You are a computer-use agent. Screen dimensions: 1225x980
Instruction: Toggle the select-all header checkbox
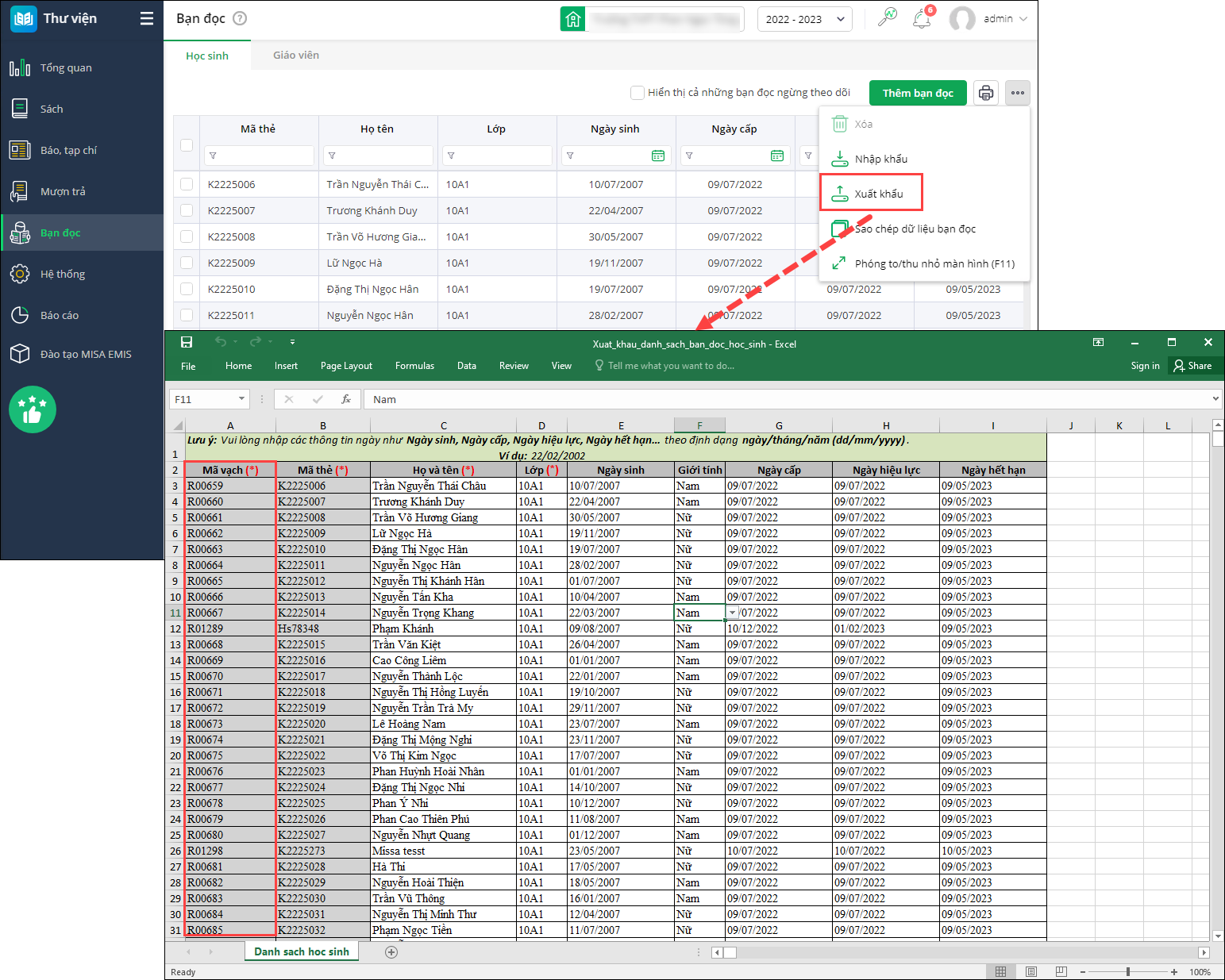click(187, 145)
